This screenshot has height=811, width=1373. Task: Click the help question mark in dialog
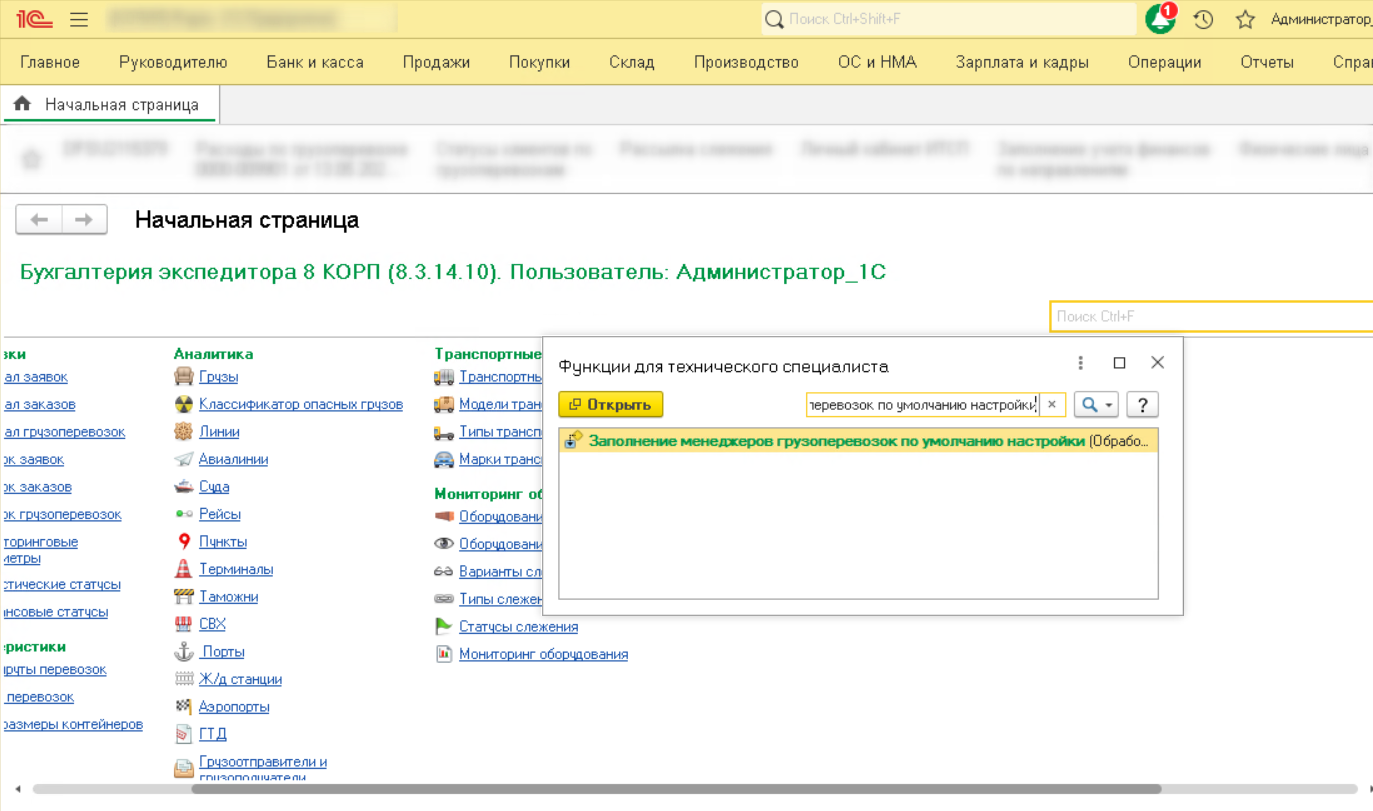[1142, 405]
